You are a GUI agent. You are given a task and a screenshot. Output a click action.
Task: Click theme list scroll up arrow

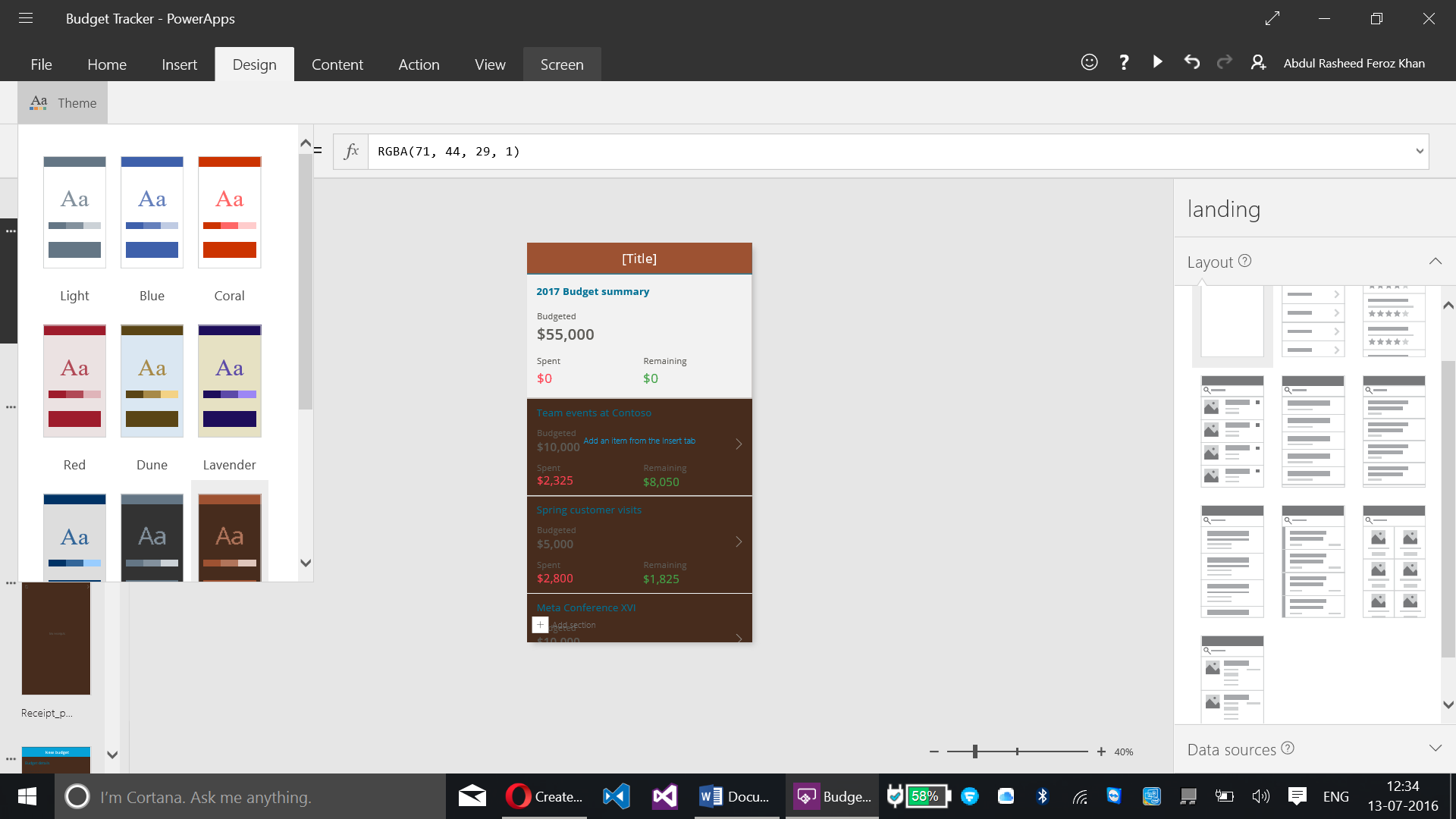[306, 143]
